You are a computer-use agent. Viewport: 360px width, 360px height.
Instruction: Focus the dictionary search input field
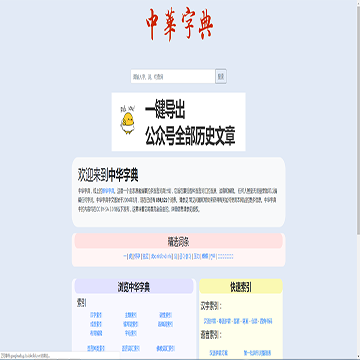pyautogui.click(x=173, y=76)
